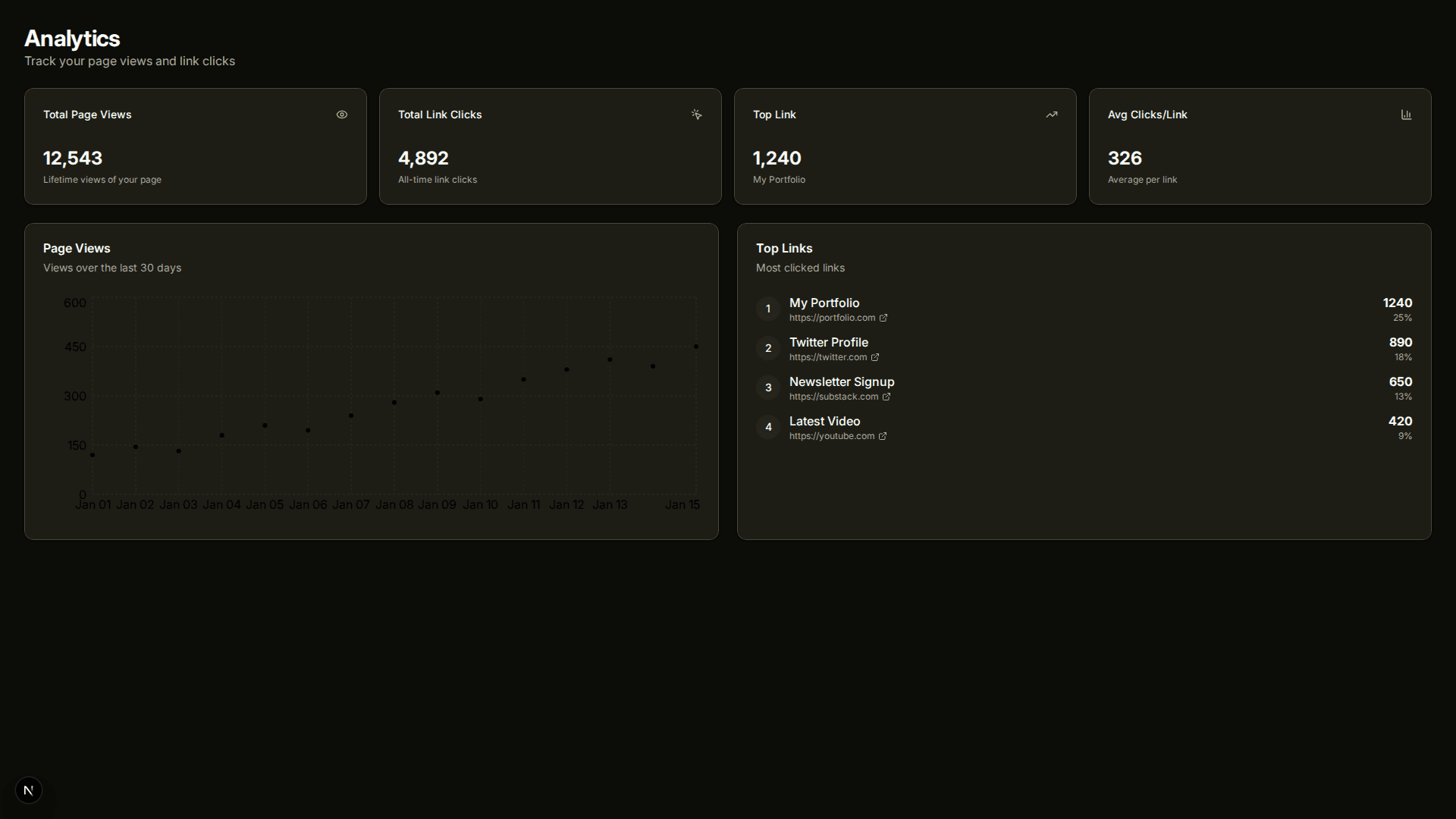Viewport: 1456px width, 819px height.
Task: Click the sparkles icon on Total Link Clicks card
Action: pos(696,115)
